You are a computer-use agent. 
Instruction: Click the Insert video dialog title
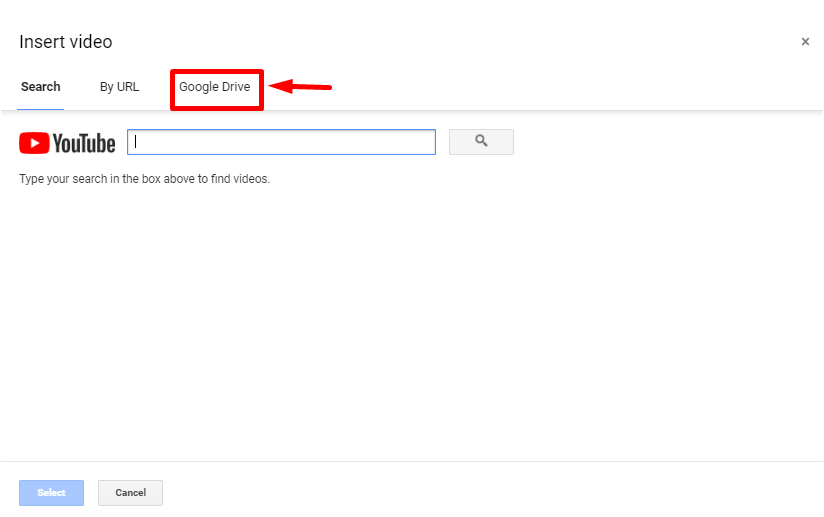66,42
